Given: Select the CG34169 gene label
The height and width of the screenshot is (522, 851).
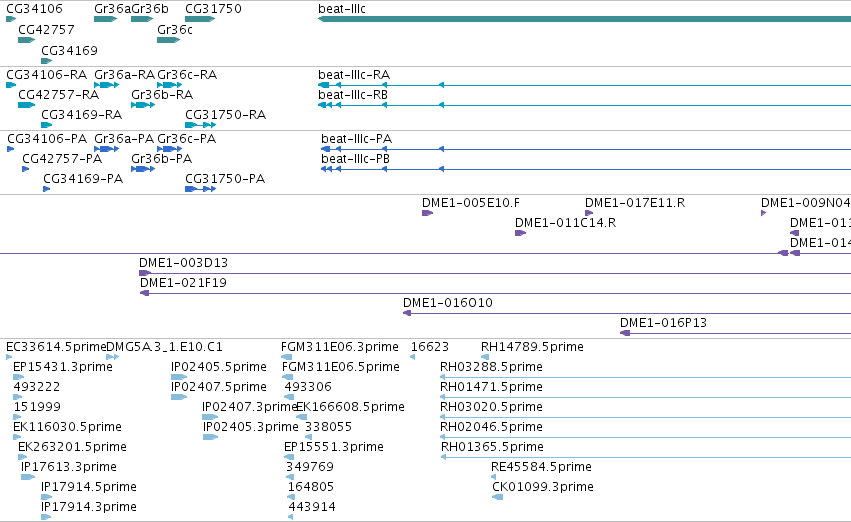Looking at the screenshot, I should (69, 50).
